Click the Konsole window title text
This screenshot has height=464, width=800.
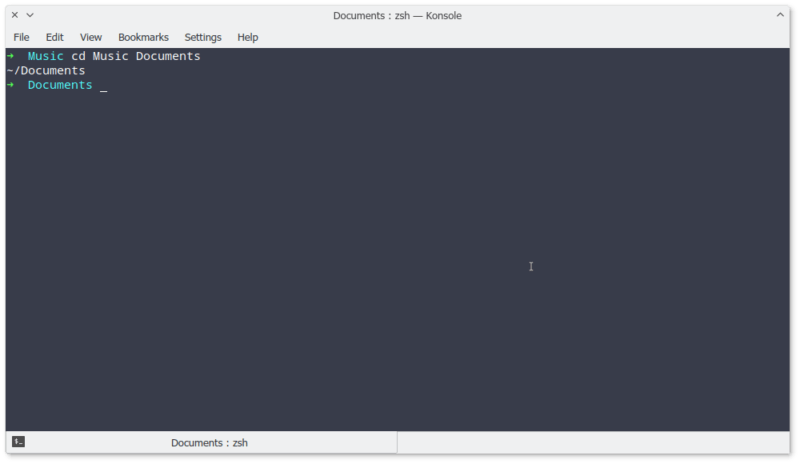pyautogui.click(x=397, y=15)
